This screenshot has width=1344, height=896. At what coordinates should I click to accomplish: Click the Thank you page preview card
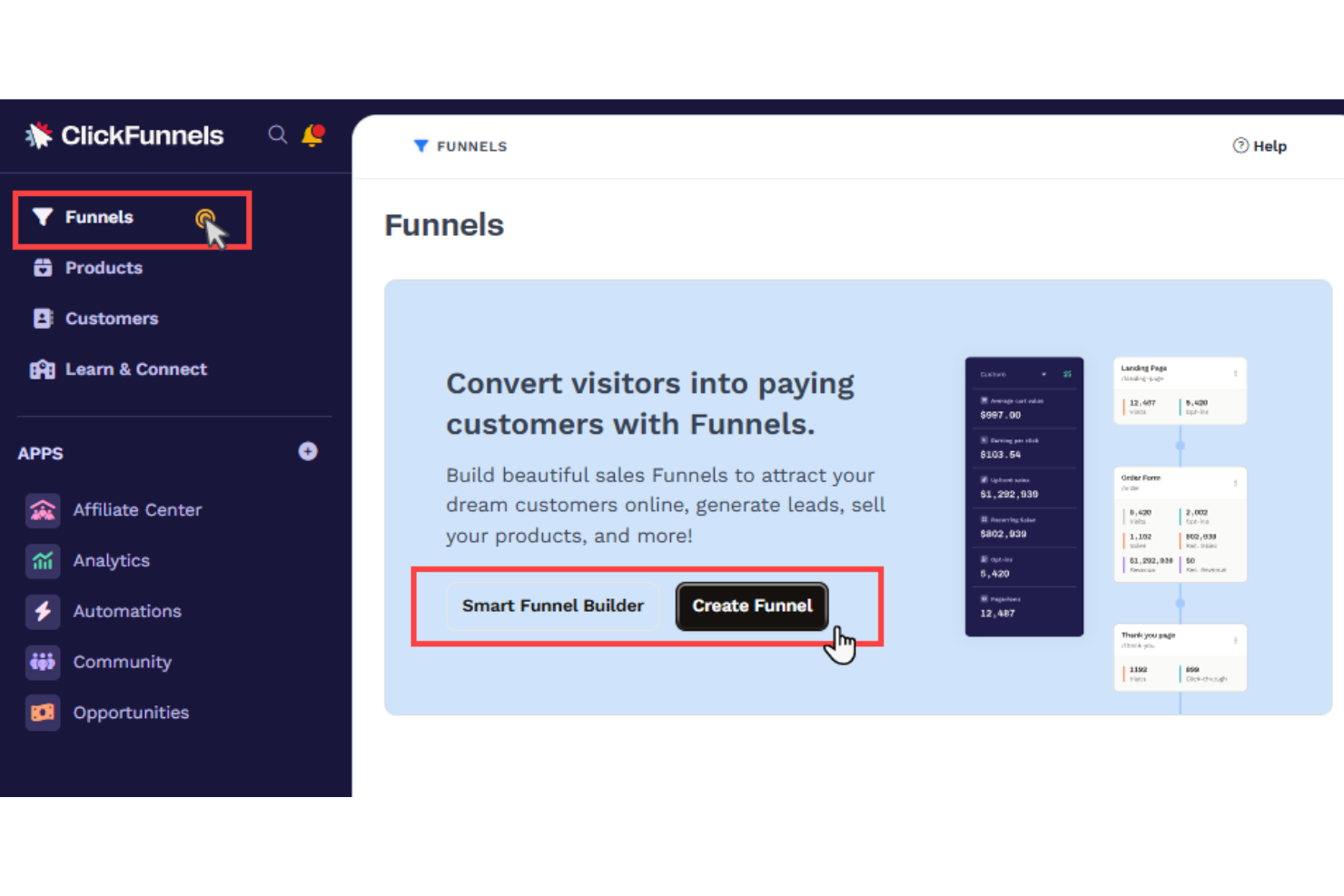pos(1180,657)
